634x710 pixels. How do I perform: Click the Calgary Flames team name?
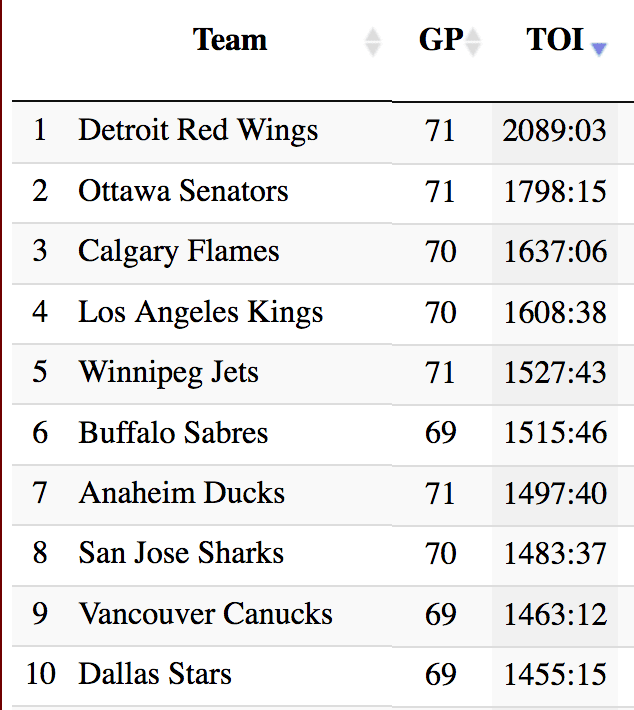tap(179, 251)
